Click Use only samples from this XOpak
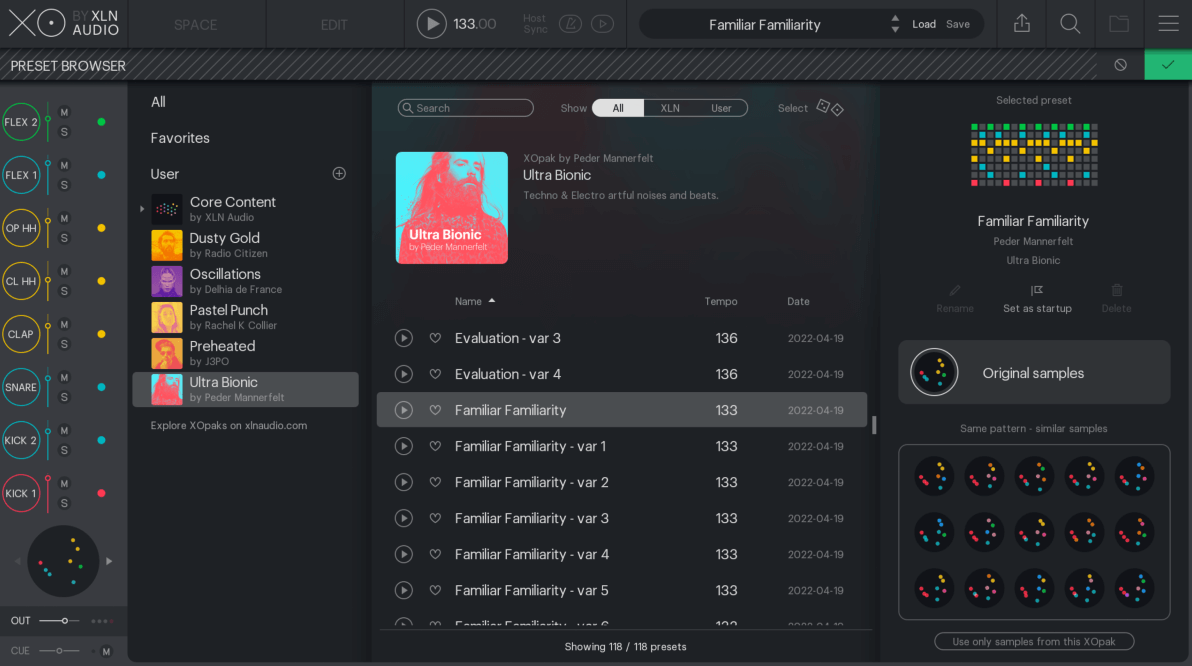1192x666 pixels. pyautogui.click(x=1033, y=641)
